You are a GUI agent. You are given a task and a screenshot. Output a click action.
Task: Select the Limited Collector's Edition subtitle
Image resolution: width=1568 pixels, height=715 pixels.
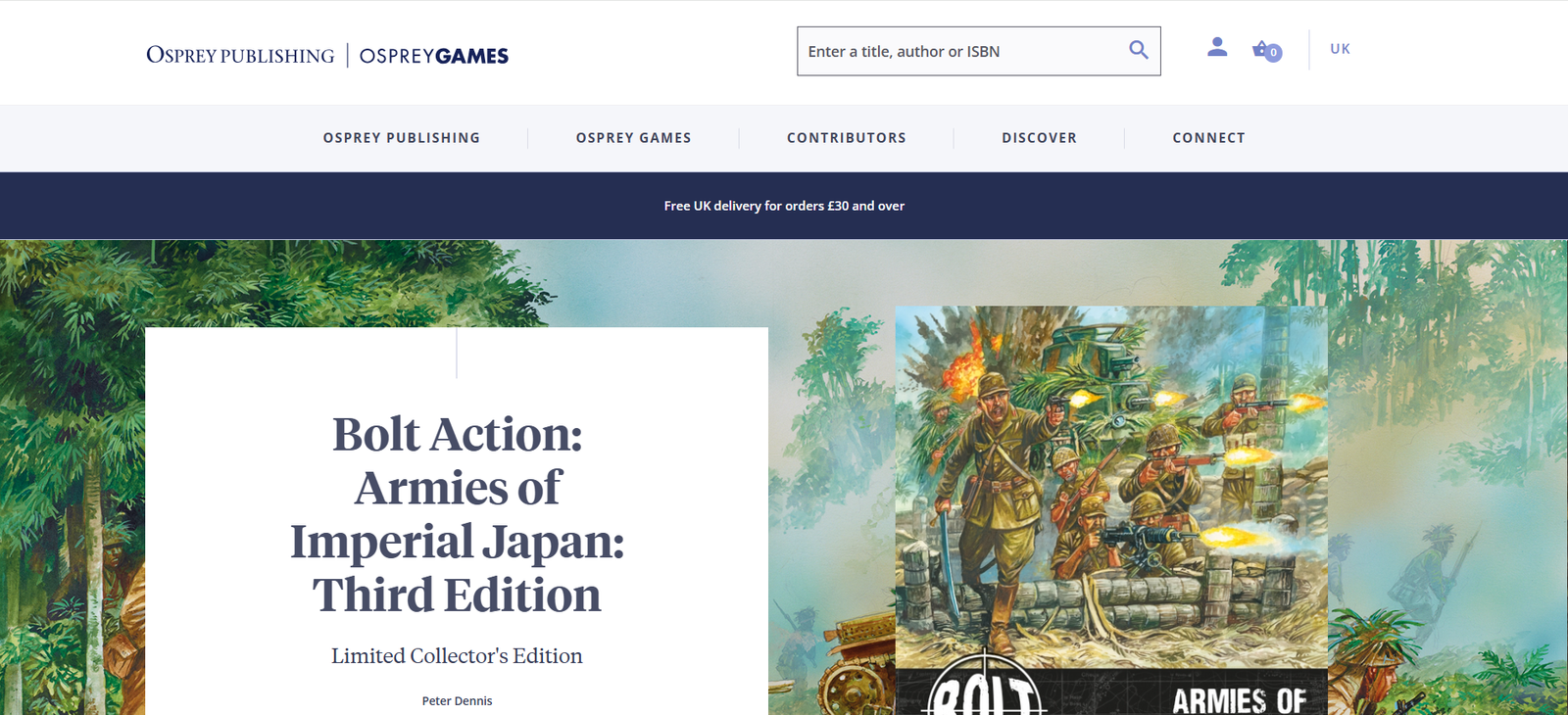tap(457, 656)
